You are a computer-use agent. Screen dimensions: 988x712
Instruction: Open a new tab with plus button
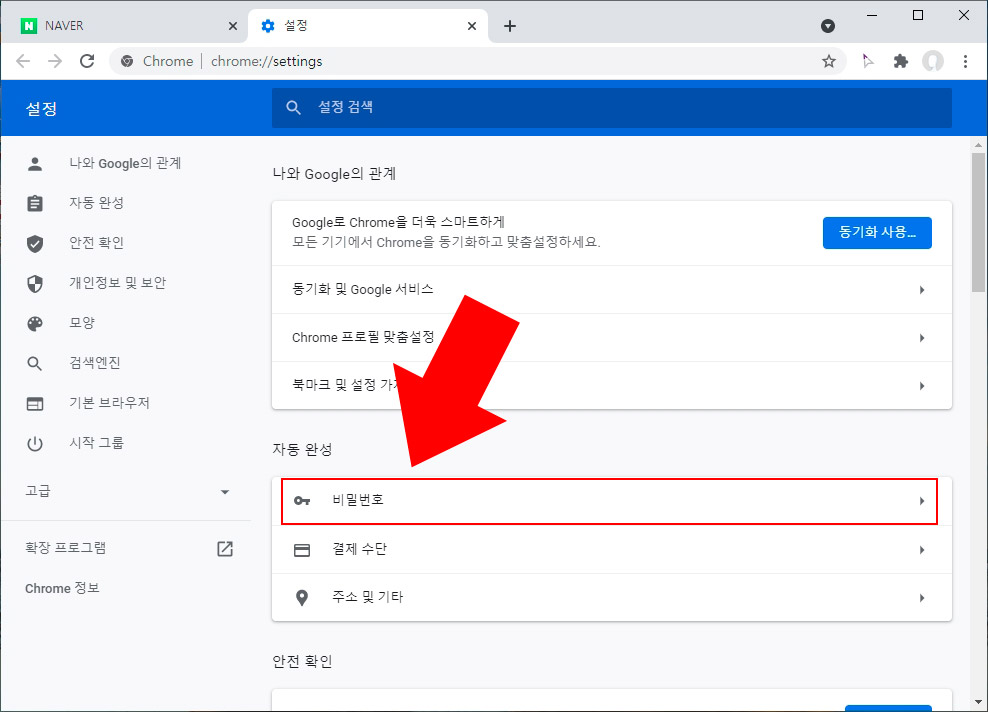point(510,26)
